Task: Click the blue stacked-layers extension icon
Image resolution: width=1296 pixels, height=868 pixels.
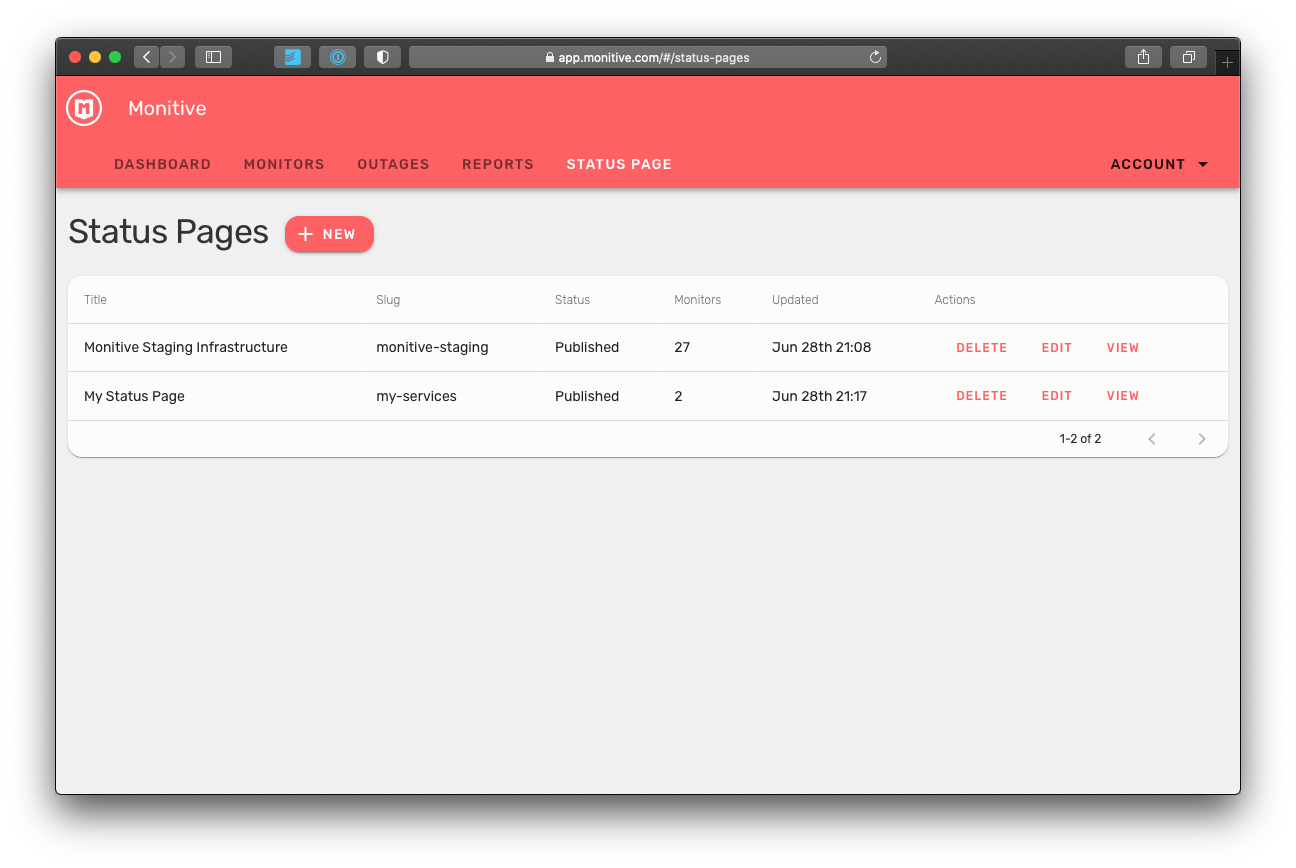Action: pos(292,57)
